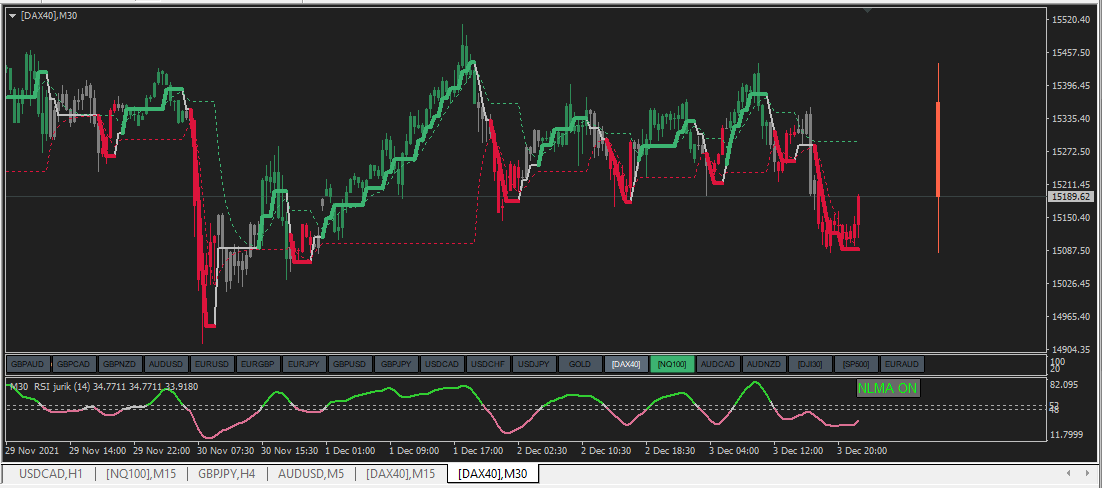Click the EURAUD symbol button
1102x488 pixels.
coord(902,364)
